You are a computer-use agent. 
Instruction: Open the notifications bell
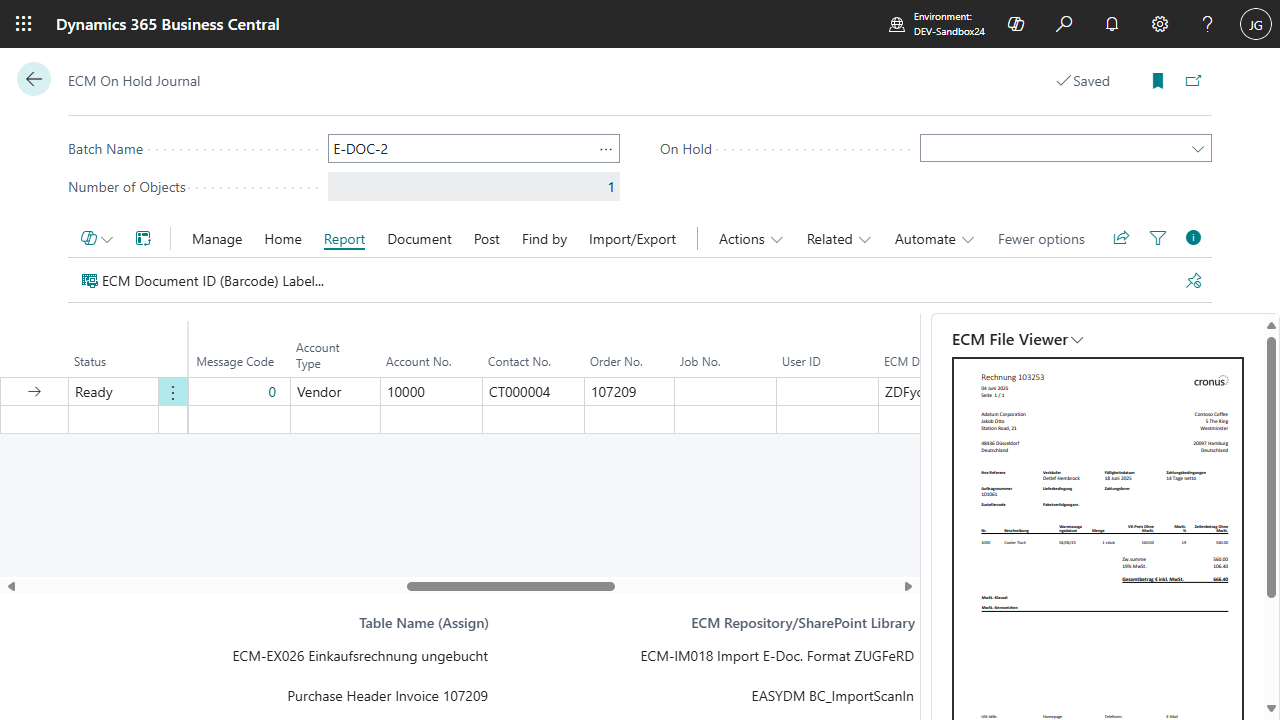[1112, 24]
